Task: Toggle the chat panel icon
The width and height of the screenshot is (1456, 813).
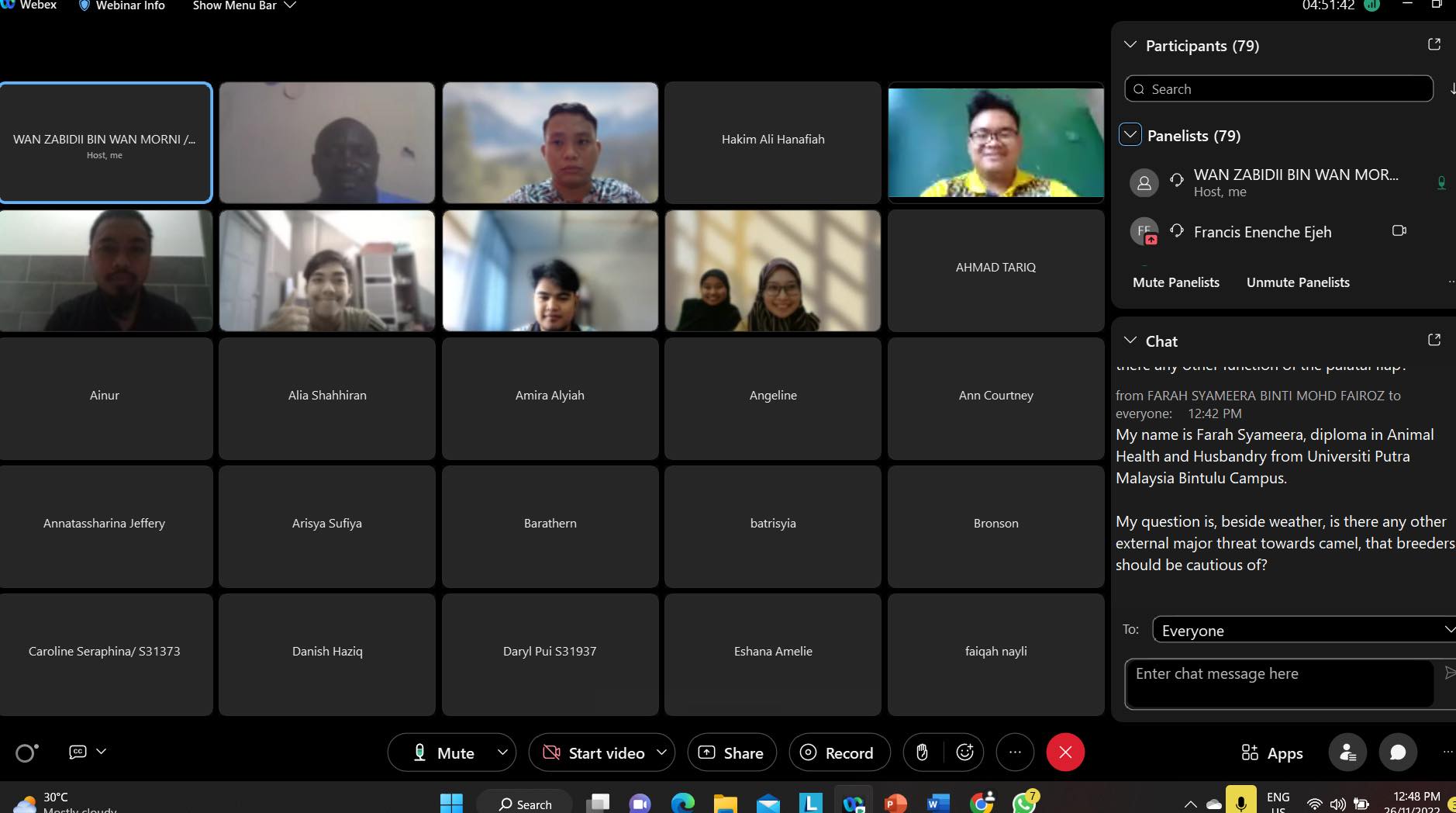Action: (1398, 752)
